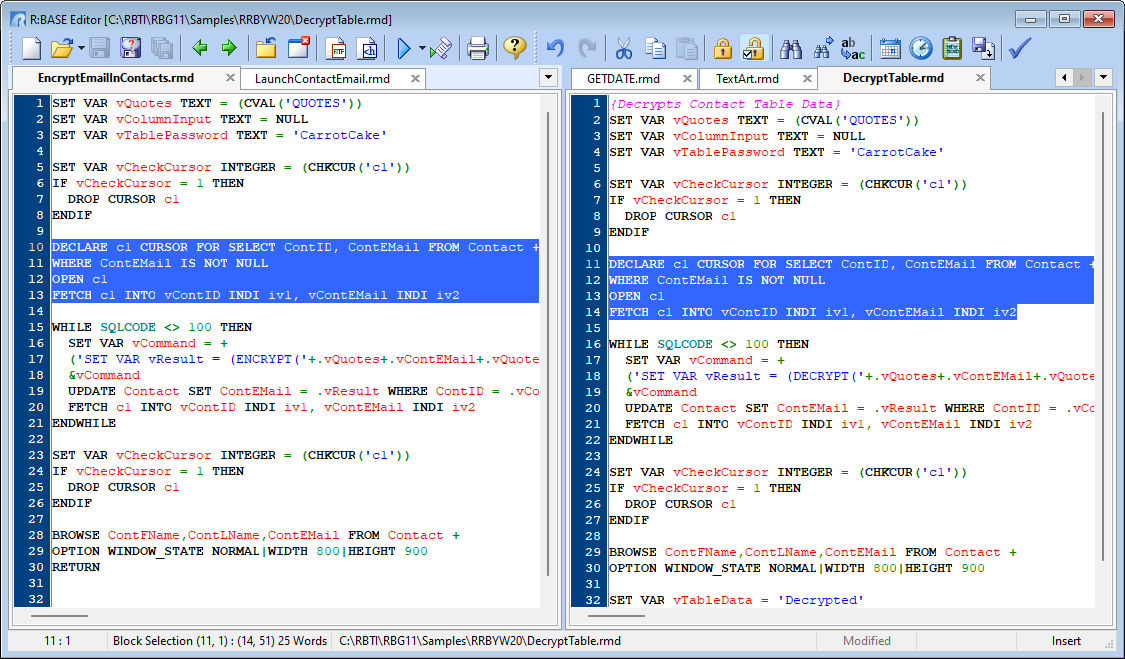Click the clipboard notes icon

952,49
